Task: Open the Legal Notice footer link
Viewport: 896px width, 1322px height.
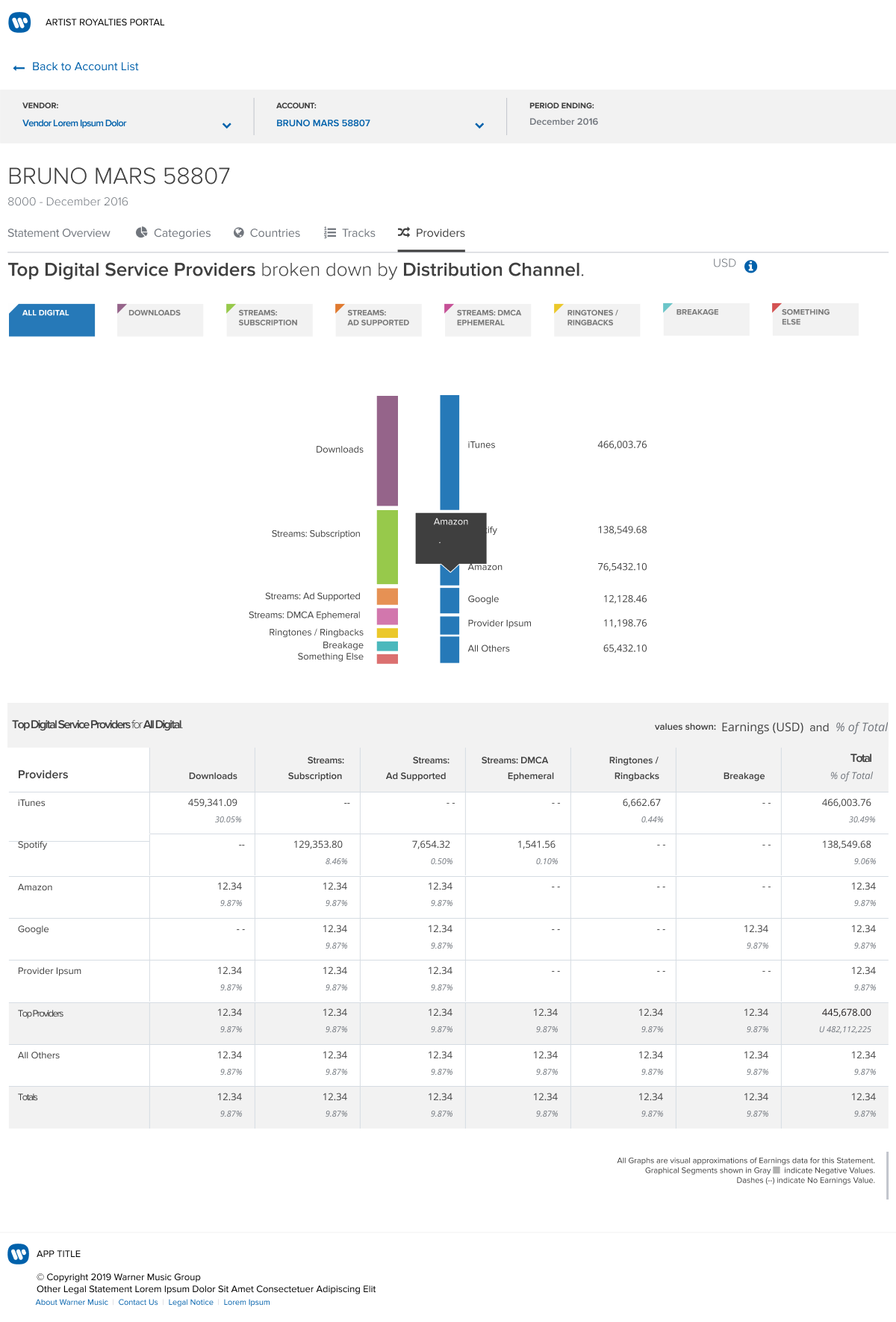Action: tap(190, 1303)
